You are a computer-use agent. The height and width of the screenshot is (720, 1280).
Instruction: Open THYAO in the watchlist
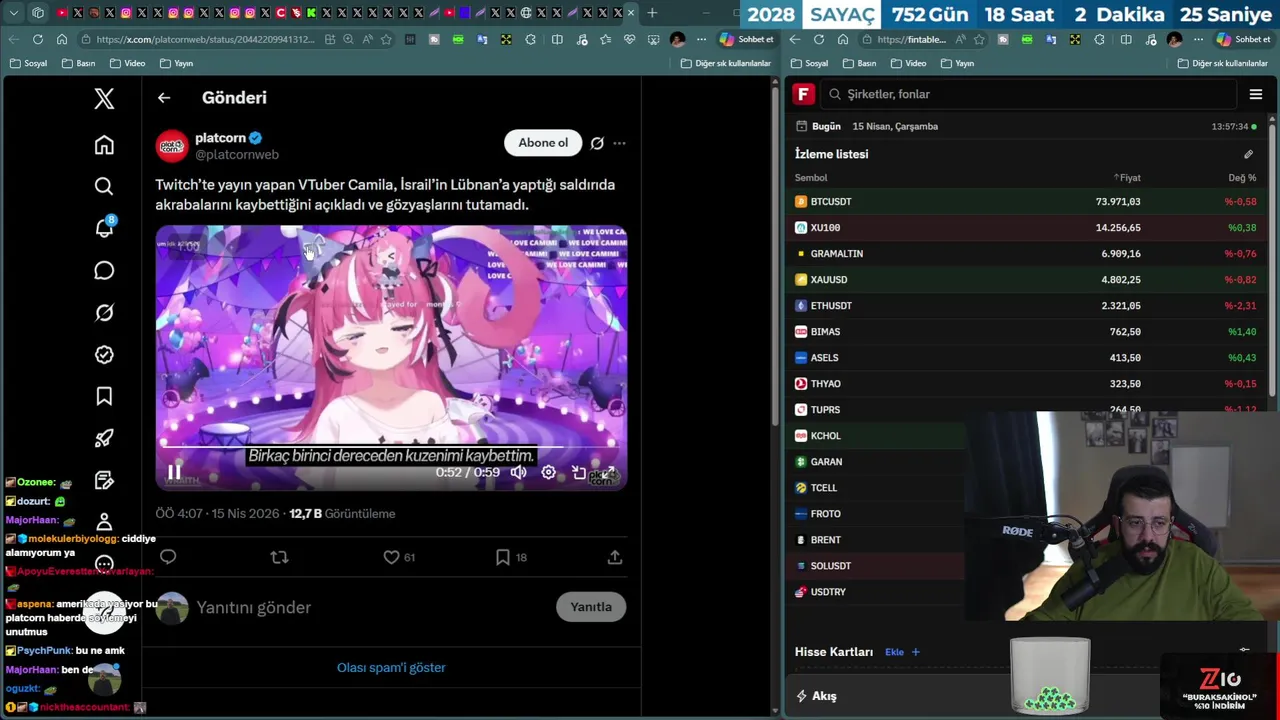[1027, 384]
